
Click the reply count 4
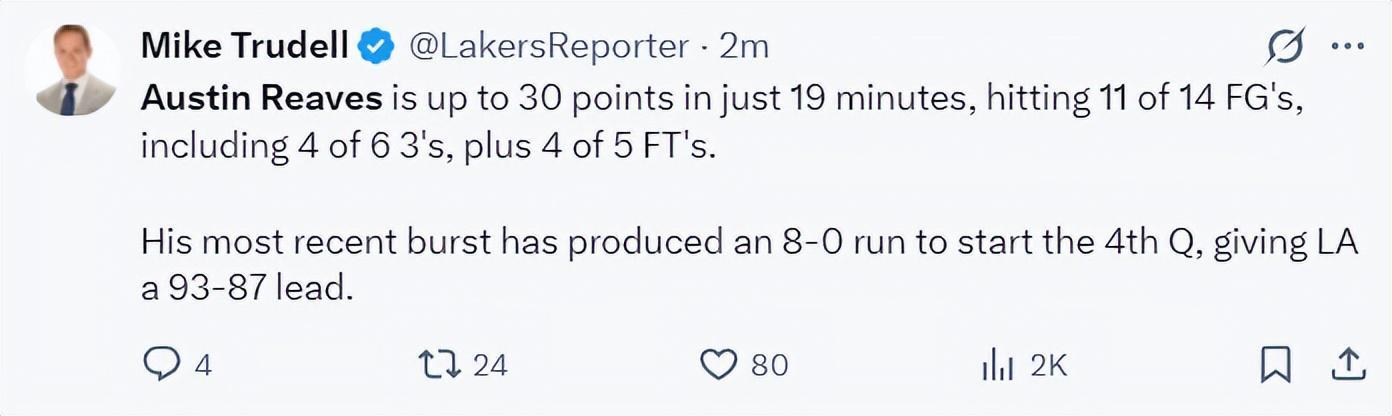(x=203, y=366)
